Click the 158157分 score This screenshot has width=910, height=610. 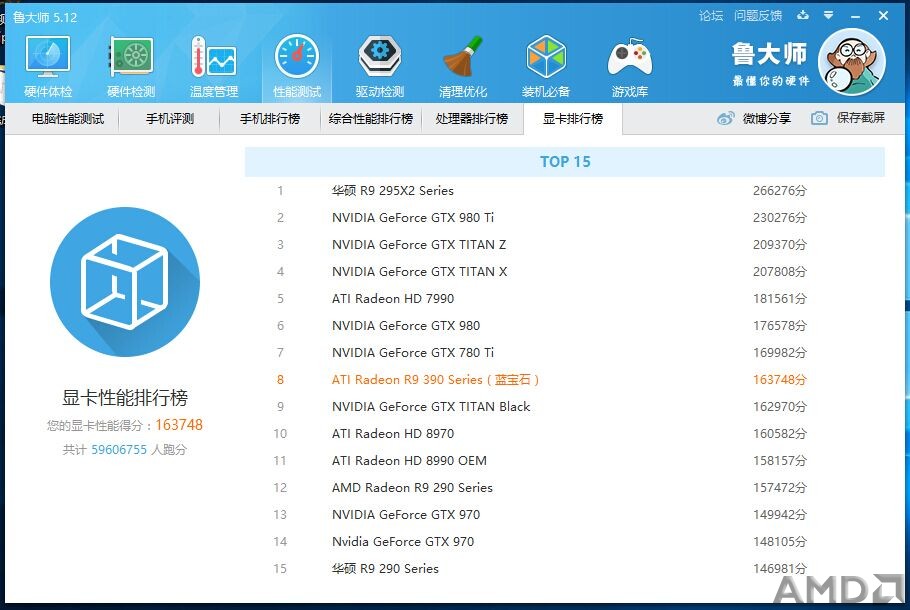tap(780, 460)
